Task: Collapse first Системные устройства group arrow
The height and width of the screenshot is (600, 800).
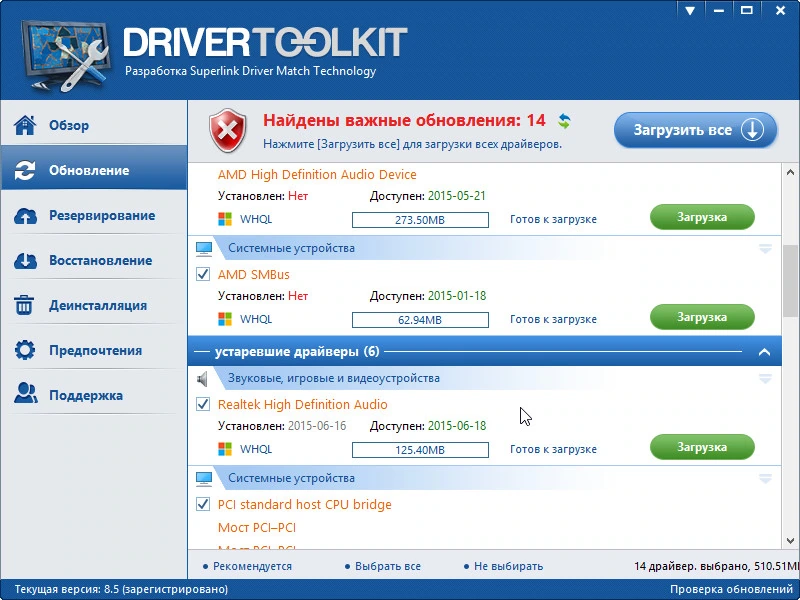Action: point(765,248)
